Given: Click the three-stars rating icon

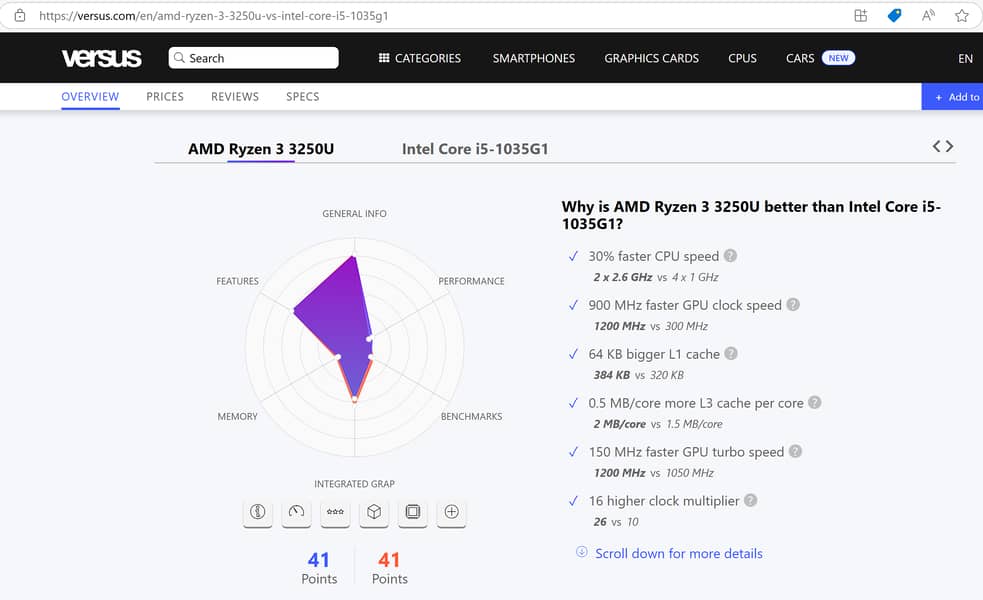Looking at the screenshot, I should [x=335, y=512].
